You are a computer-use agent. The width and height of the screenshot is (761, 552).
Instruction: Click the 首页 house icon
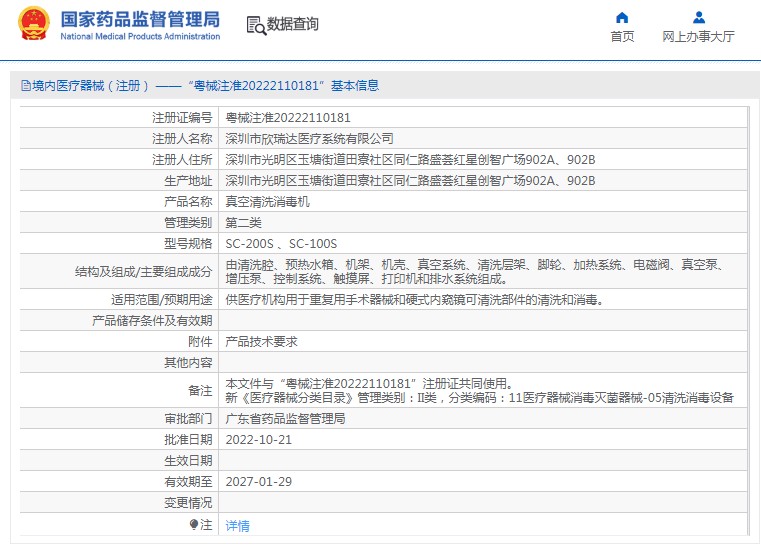[622, 17]
